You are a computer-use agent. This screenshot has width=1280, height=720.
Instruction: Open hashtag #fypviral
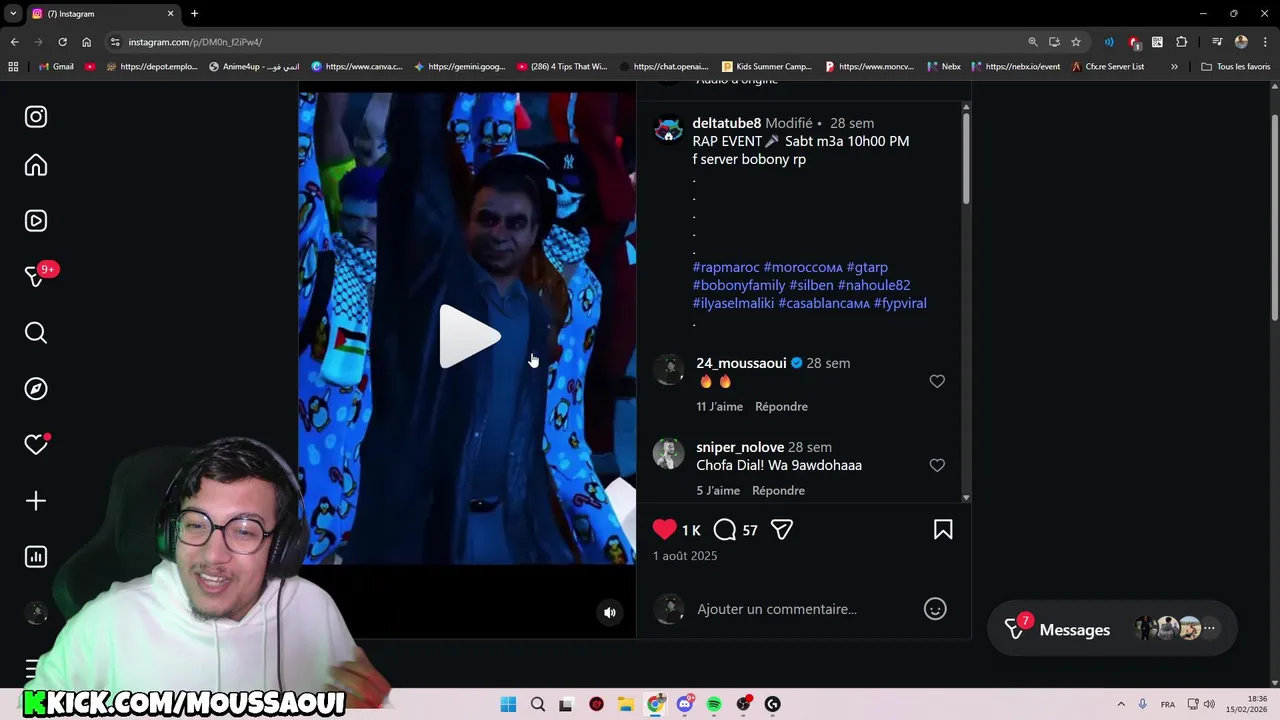(x=900, y=303)
